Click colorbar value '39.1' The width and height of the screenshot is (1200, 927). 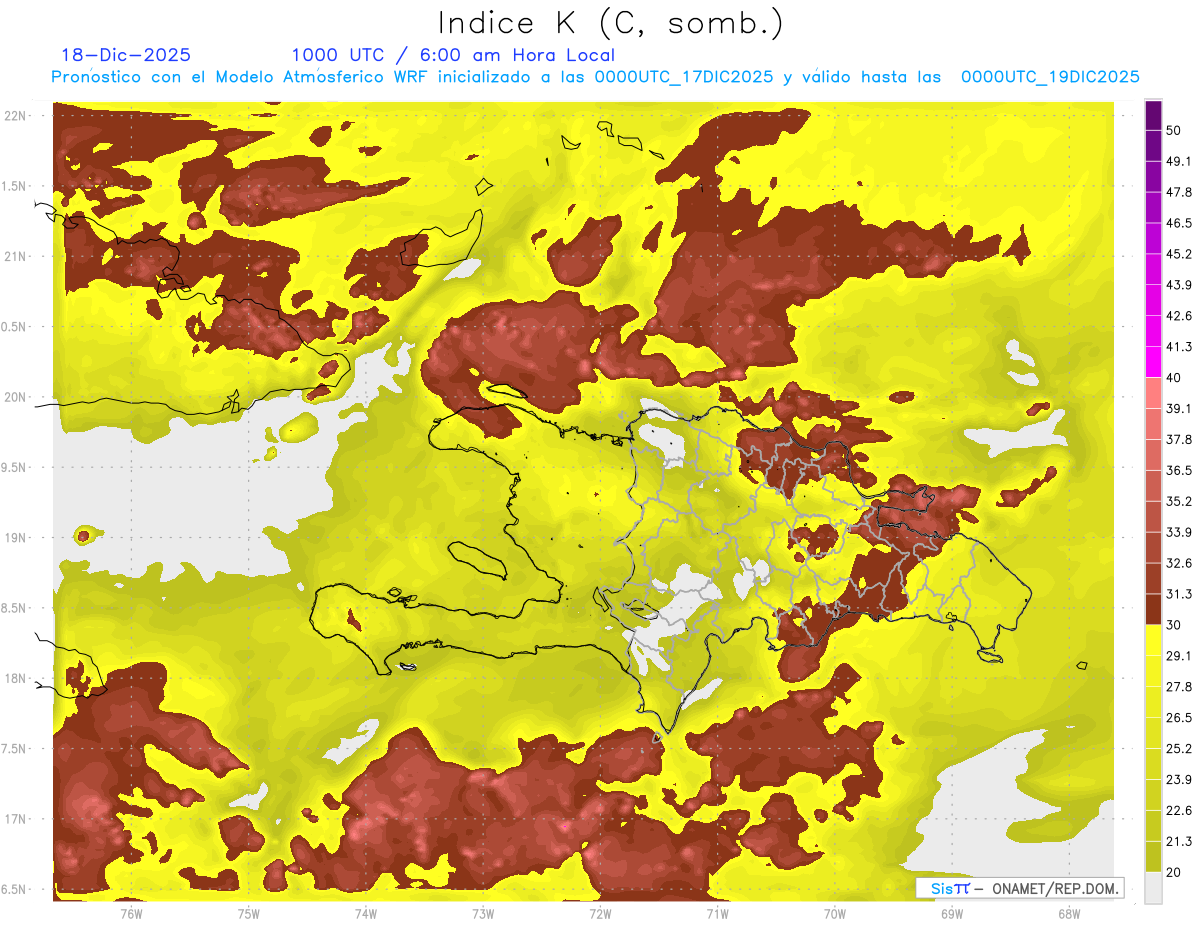(x=1178, y=408)
